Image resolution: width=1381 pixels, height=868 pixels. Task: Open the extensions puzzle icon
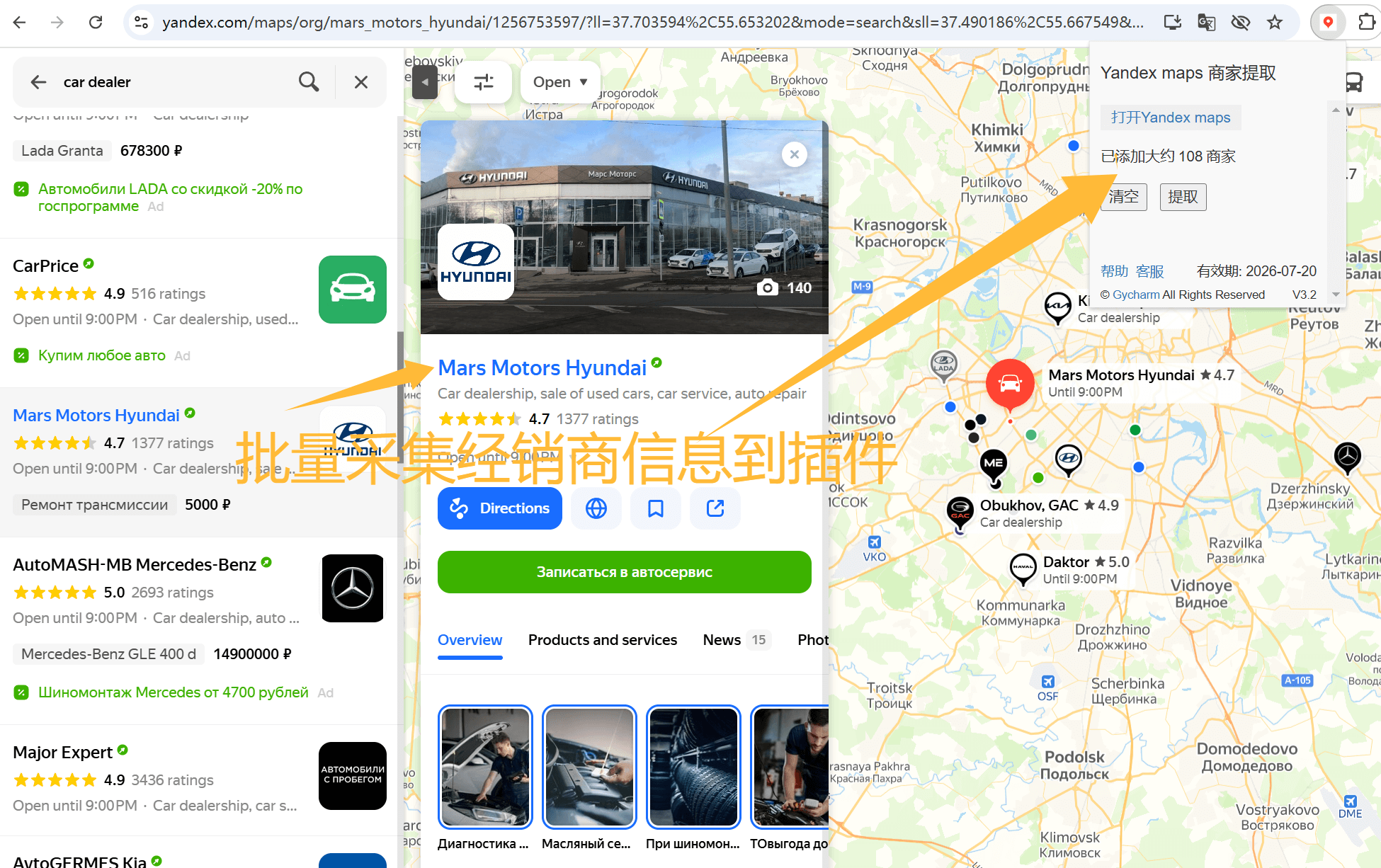click(x=1366, y=23)
